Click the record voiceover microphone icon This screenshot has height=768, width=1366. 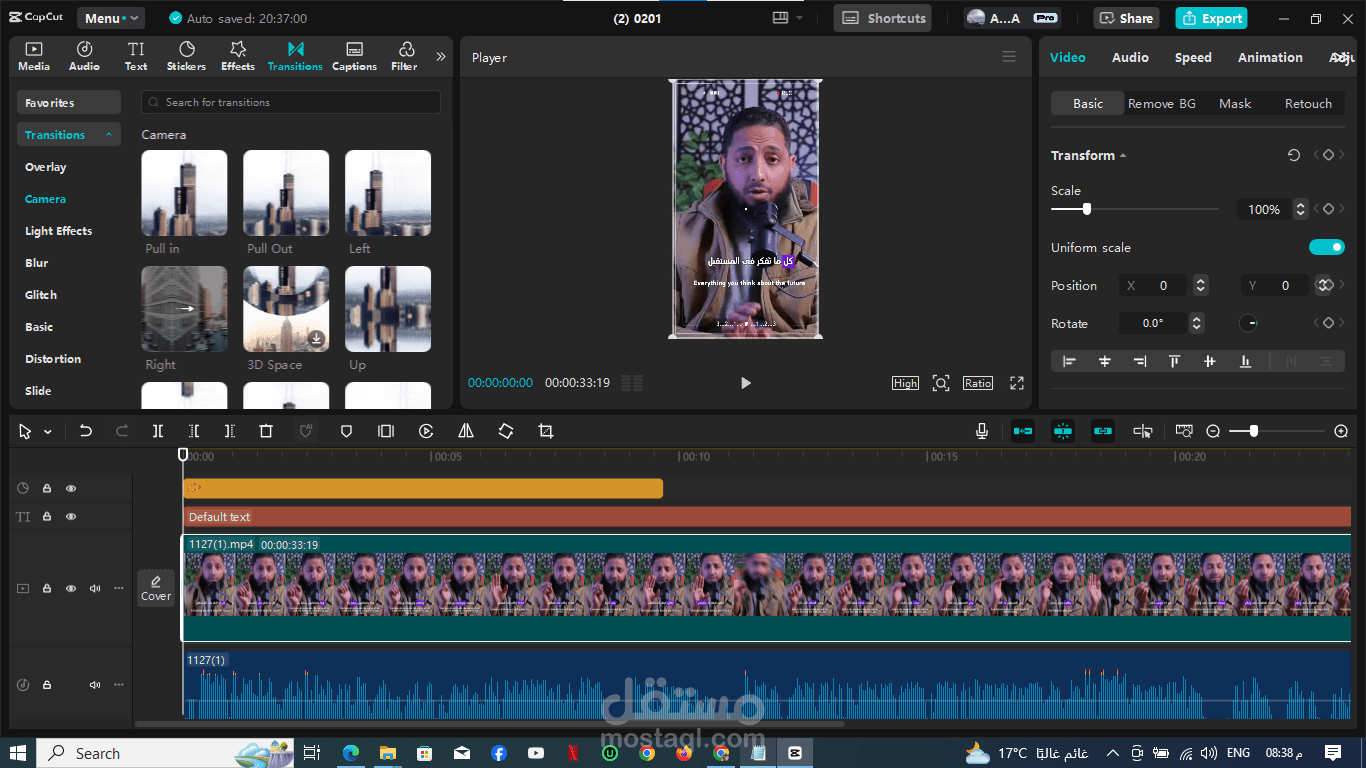pyautogui.click(x=982, y=431)
